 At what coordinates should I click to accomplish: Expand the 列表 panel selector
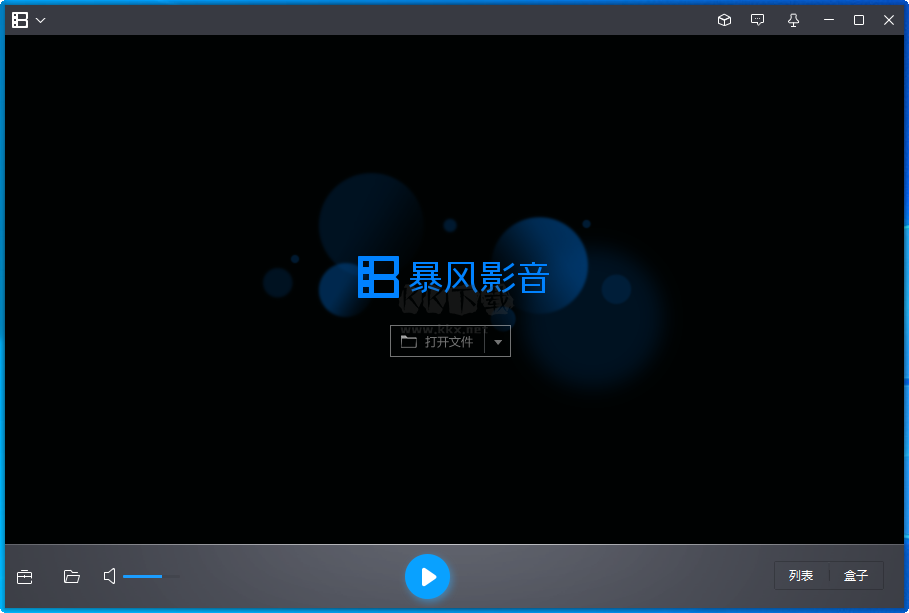(801, 575)
